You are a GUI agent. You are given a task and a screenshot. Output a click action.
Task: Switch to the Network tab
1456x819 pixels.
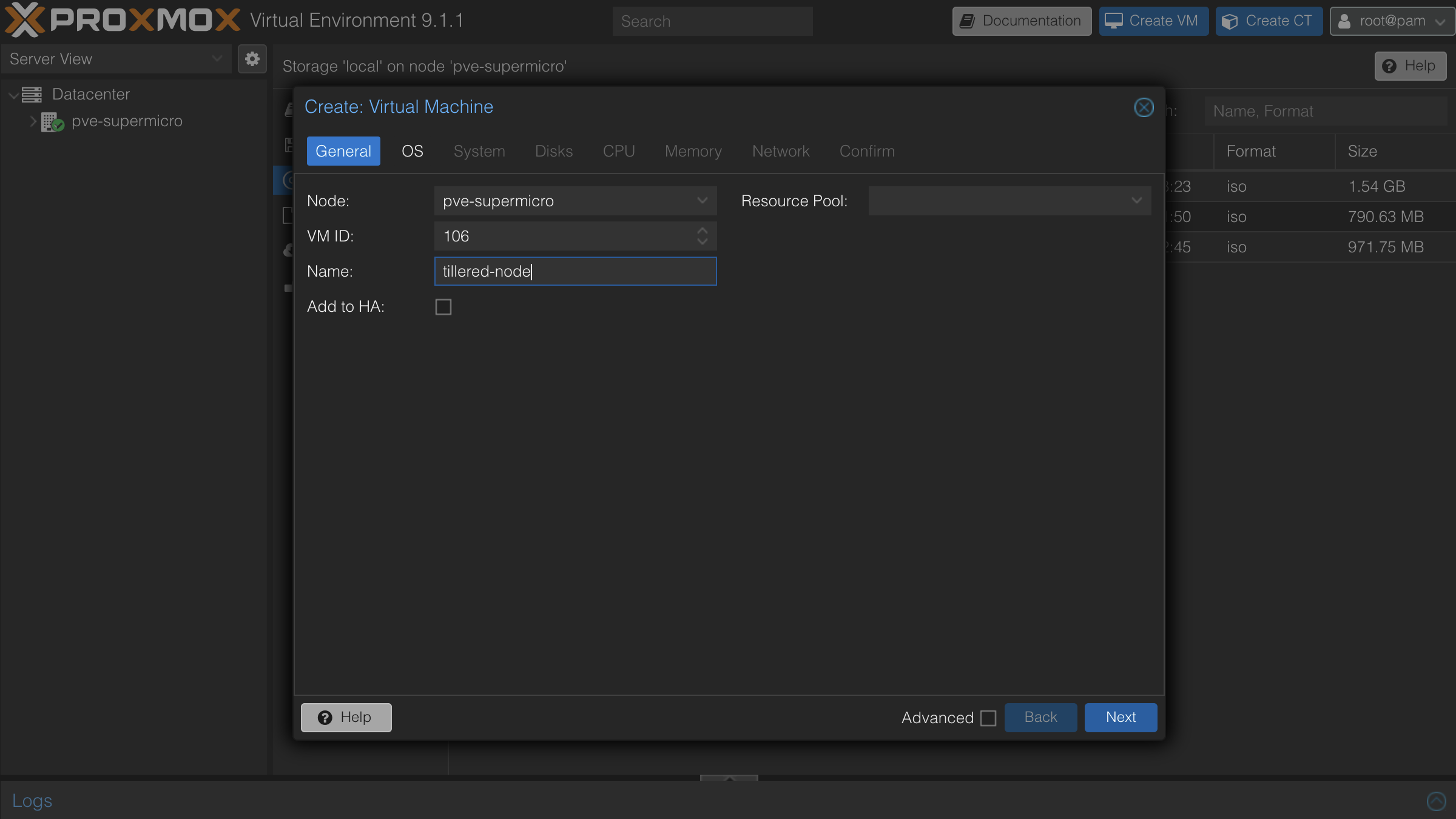[x=781, y=151]
